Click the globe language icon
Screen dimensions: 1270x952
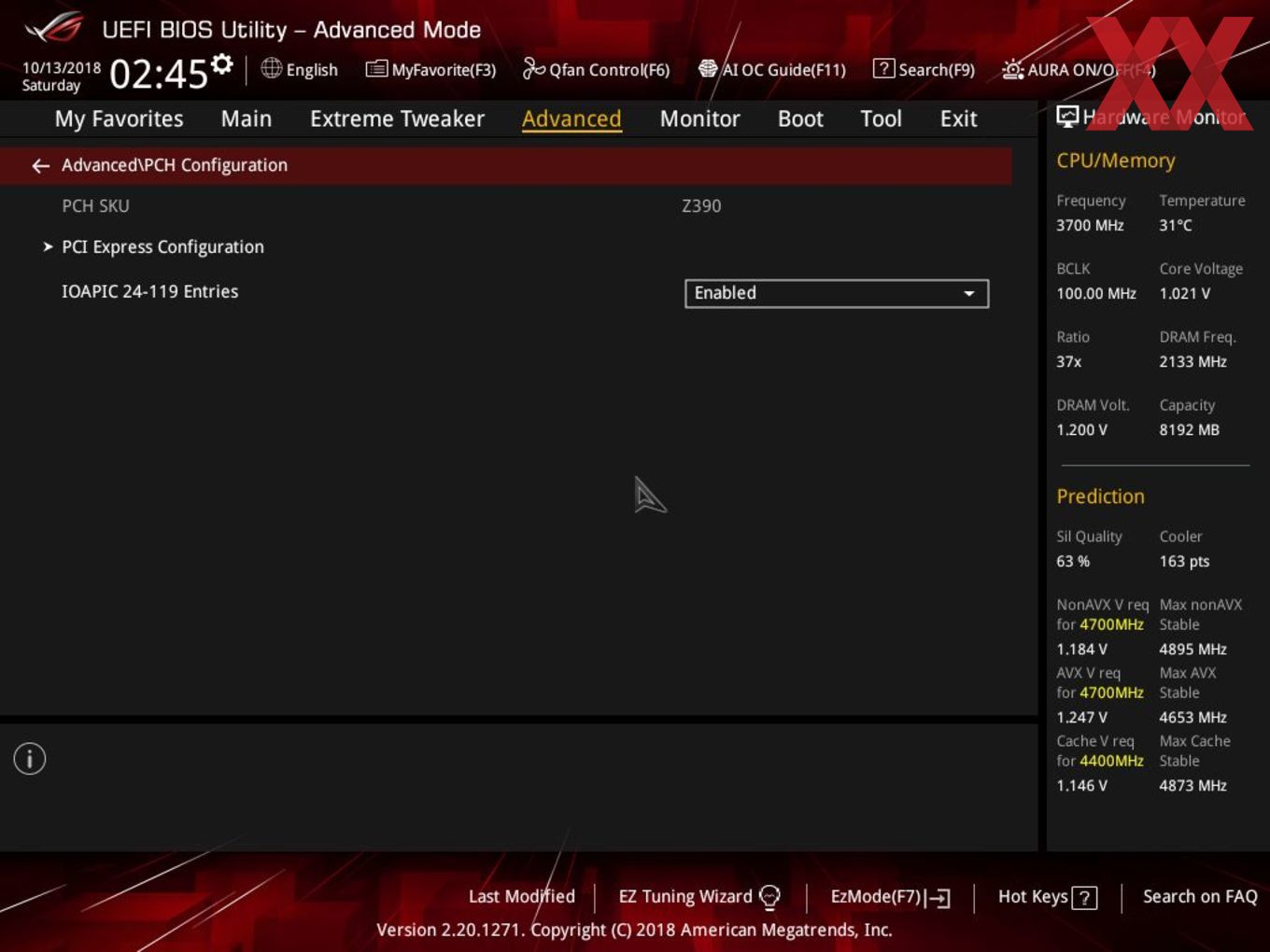point(271,68)
